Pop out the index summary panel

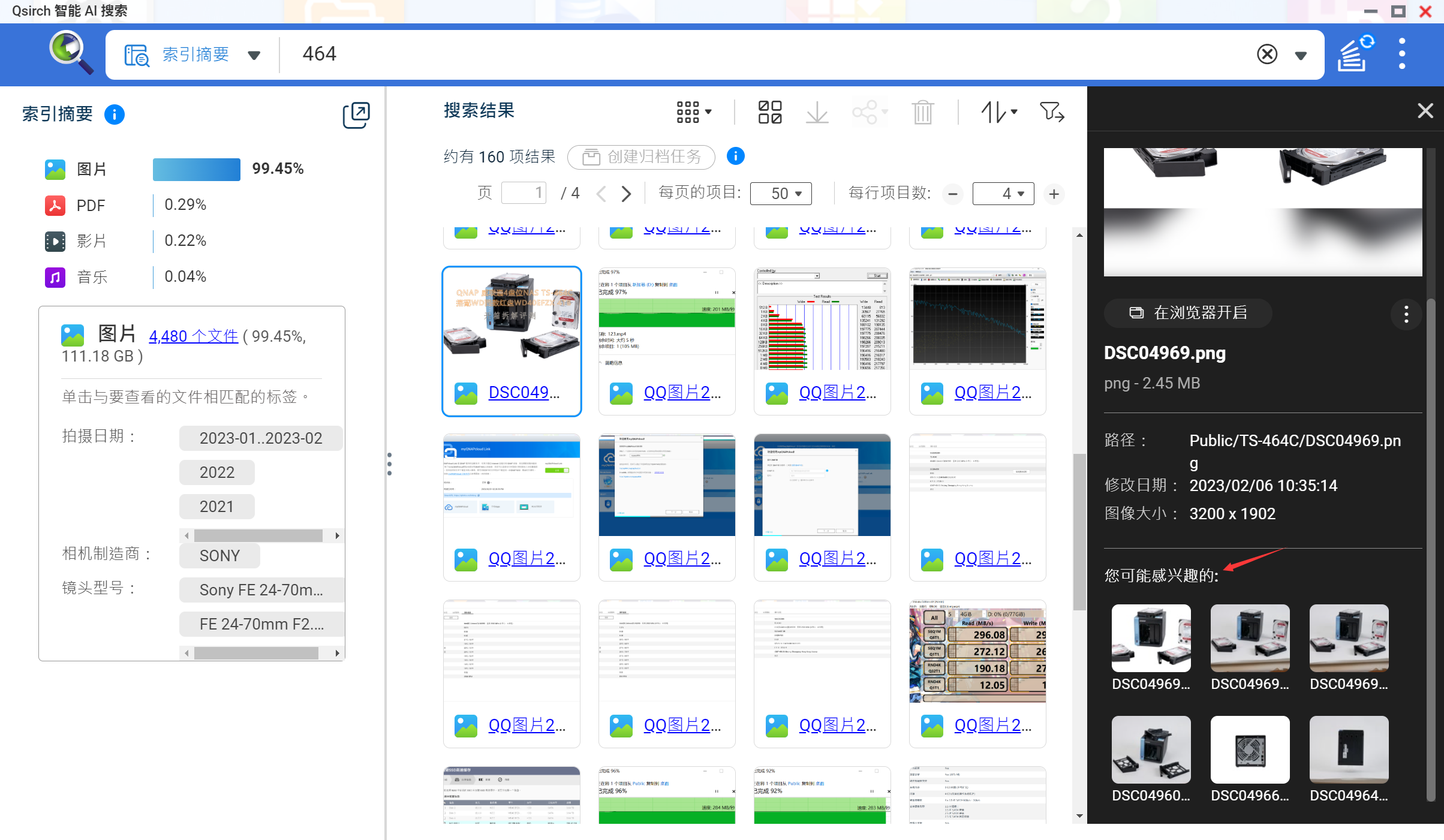point(356,115)
